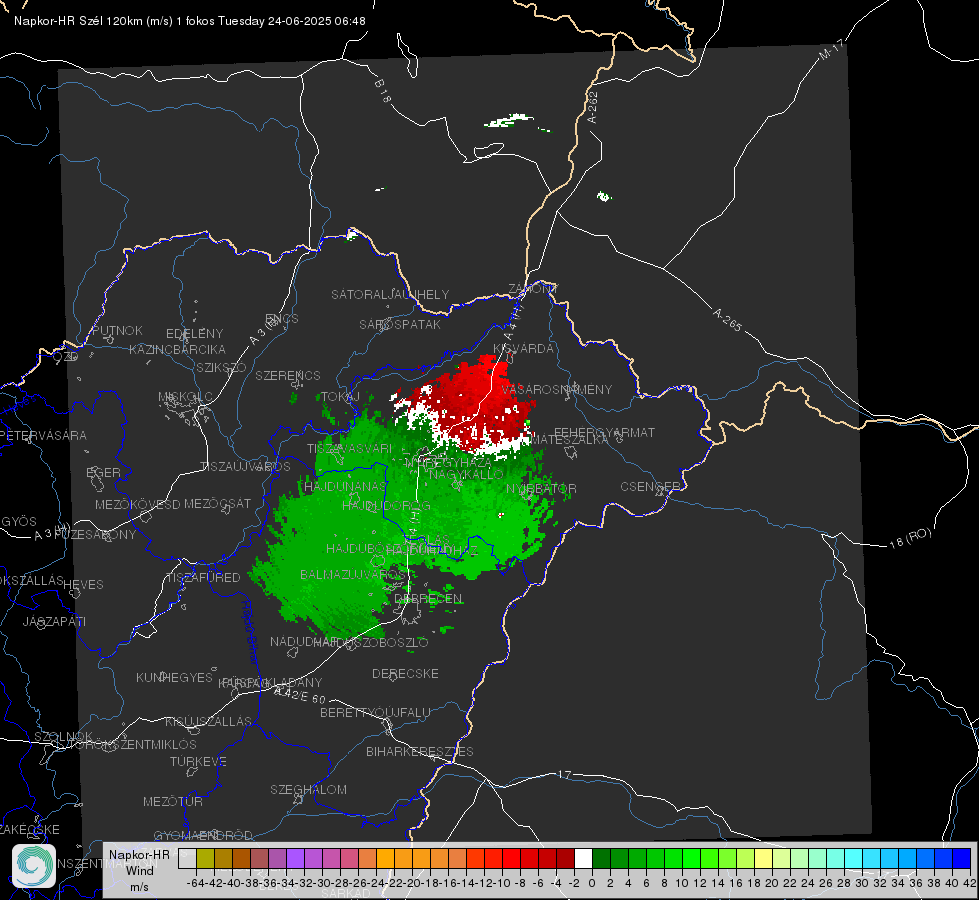Viewport: 979px width, 900px height.
Task: Click the BERETTYÓÚJFALU label
Action: pyautogui.click(x=375, y=713)
